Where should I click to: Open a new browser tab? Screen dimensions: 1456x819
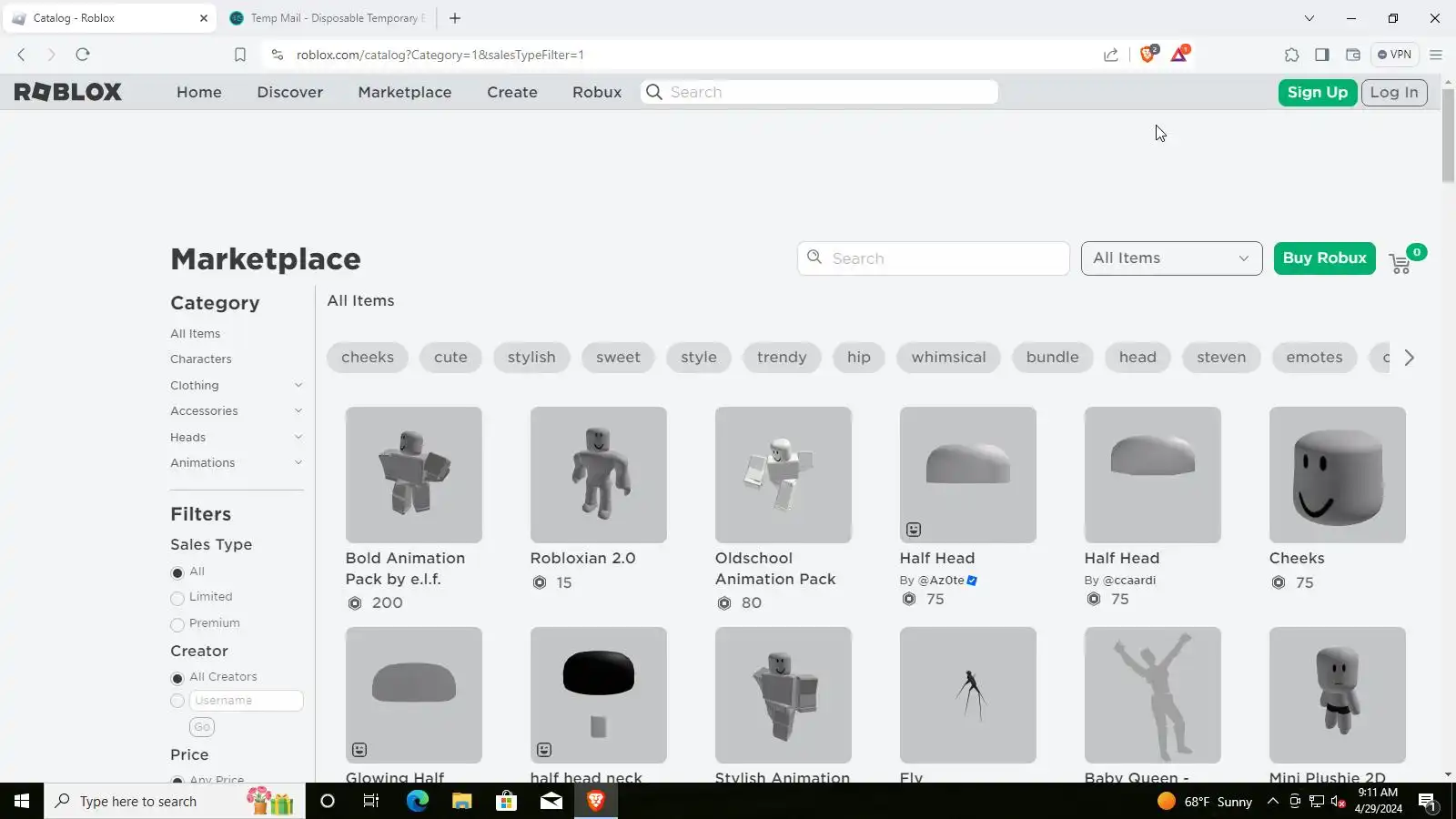pos(455,18)
